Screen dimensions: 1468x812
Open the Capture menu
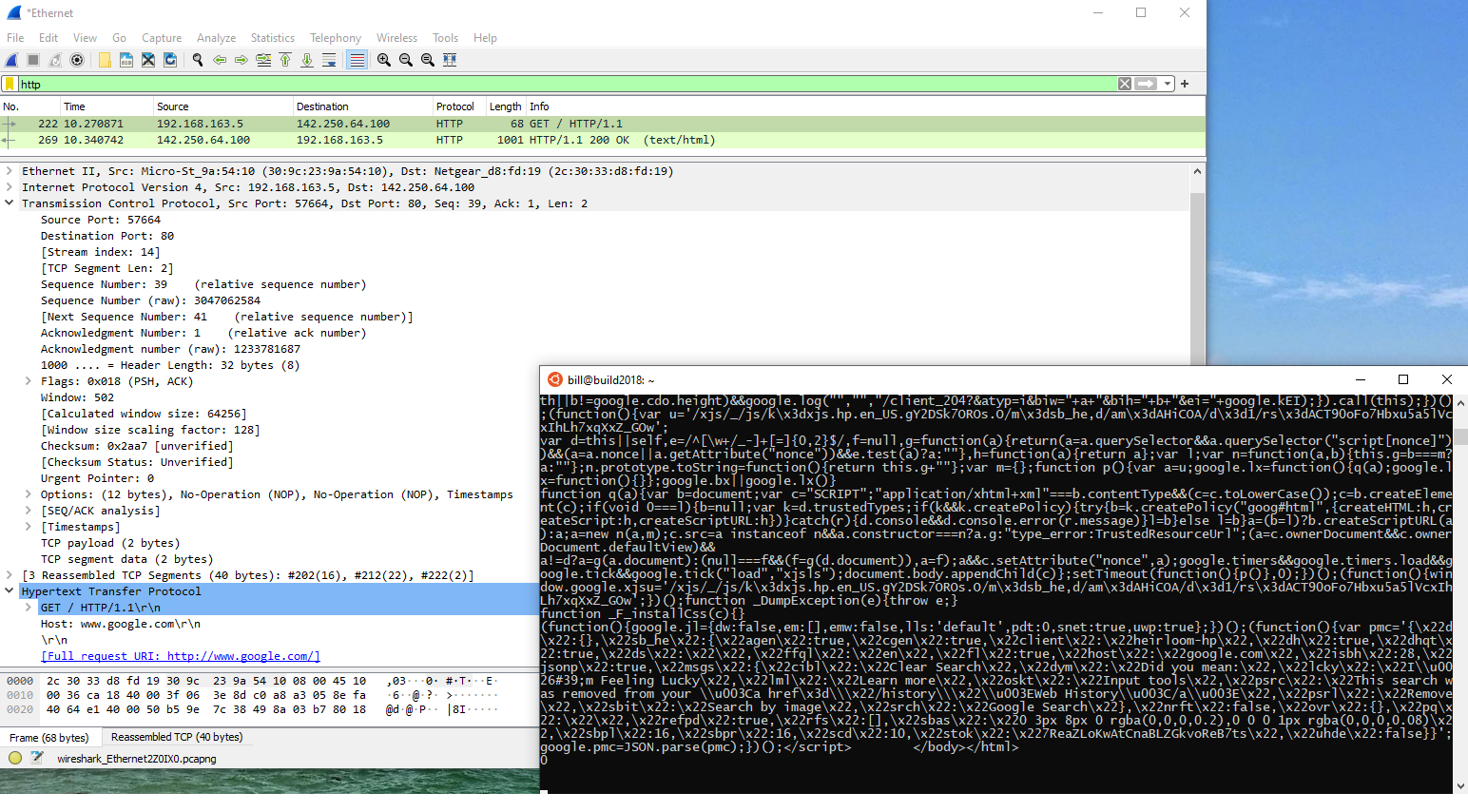[x=162, y=38]
